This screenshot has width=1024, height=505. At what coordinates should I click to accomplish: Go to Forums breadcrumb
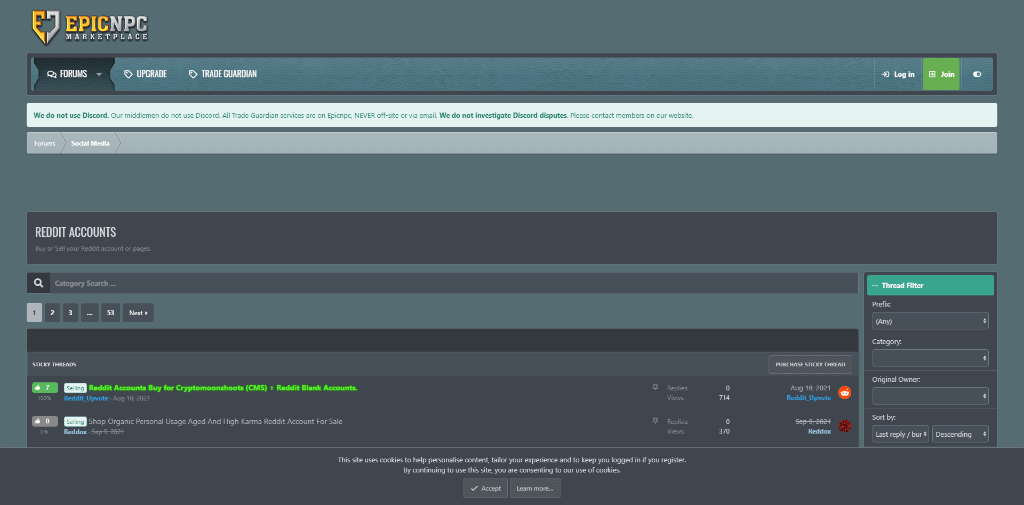[45, 143]
